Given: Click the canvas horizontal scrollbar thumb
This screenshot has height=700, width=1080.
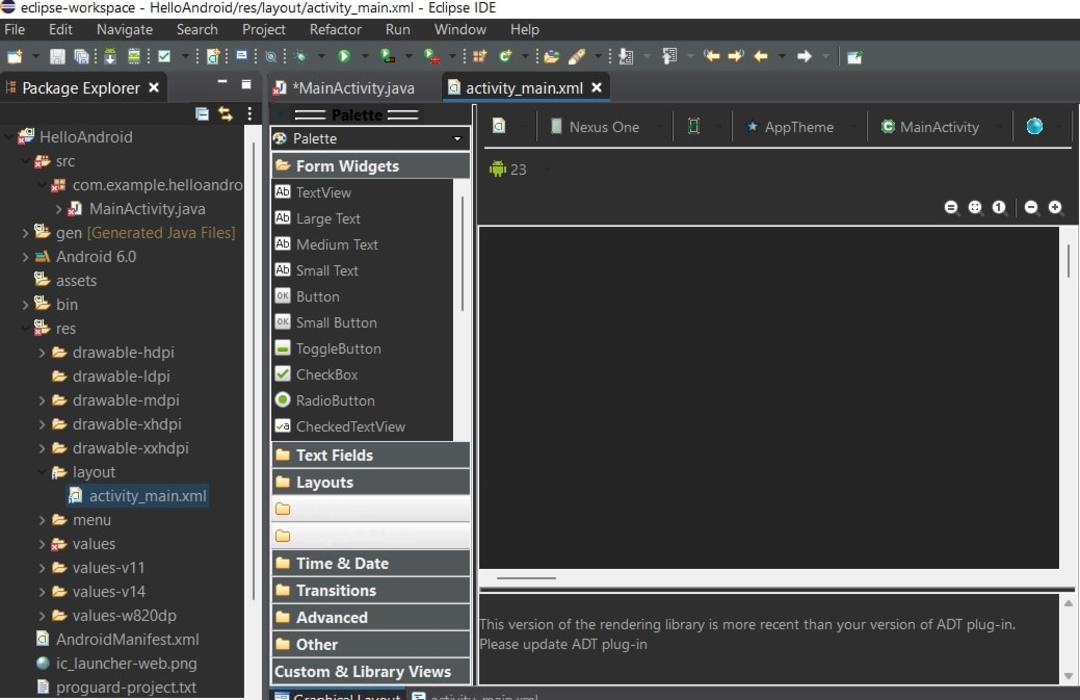Looking at the screenshot, I should tap(526, 578).
